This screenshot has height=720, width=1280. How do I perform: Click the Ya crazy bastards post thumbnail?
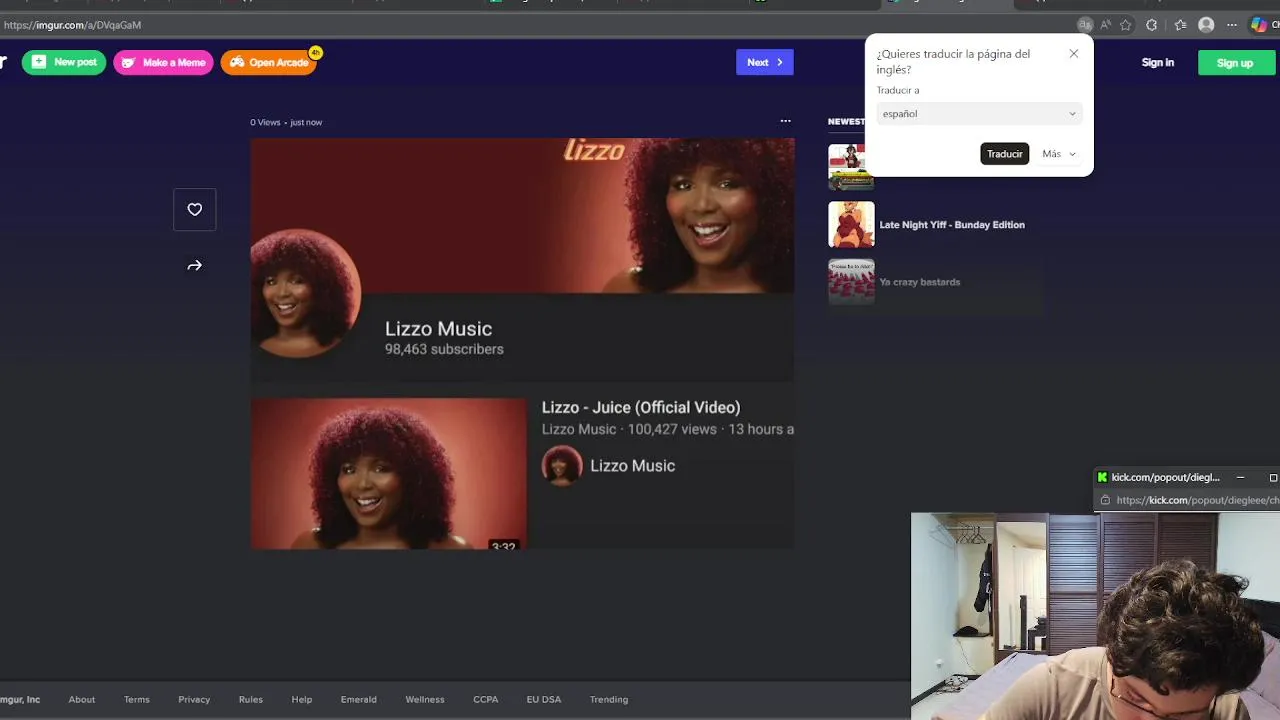point(851,282)
